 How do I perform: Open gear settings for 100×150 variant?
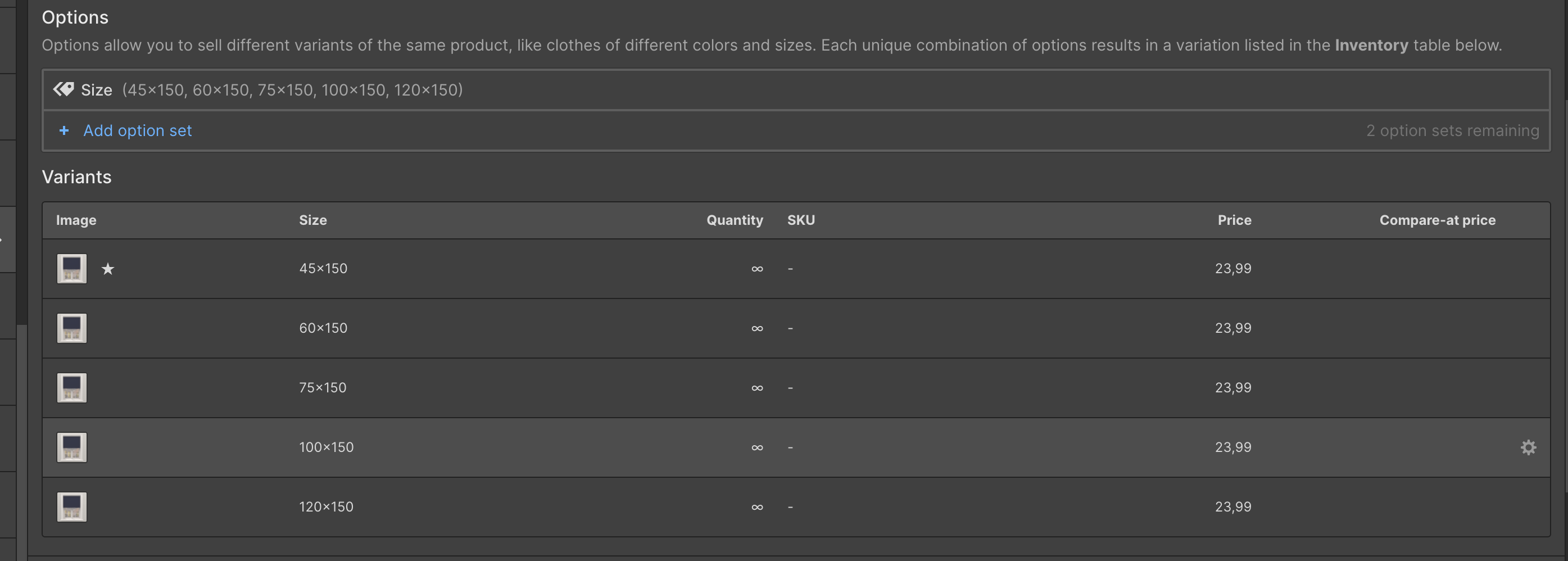pos(1528,447)
